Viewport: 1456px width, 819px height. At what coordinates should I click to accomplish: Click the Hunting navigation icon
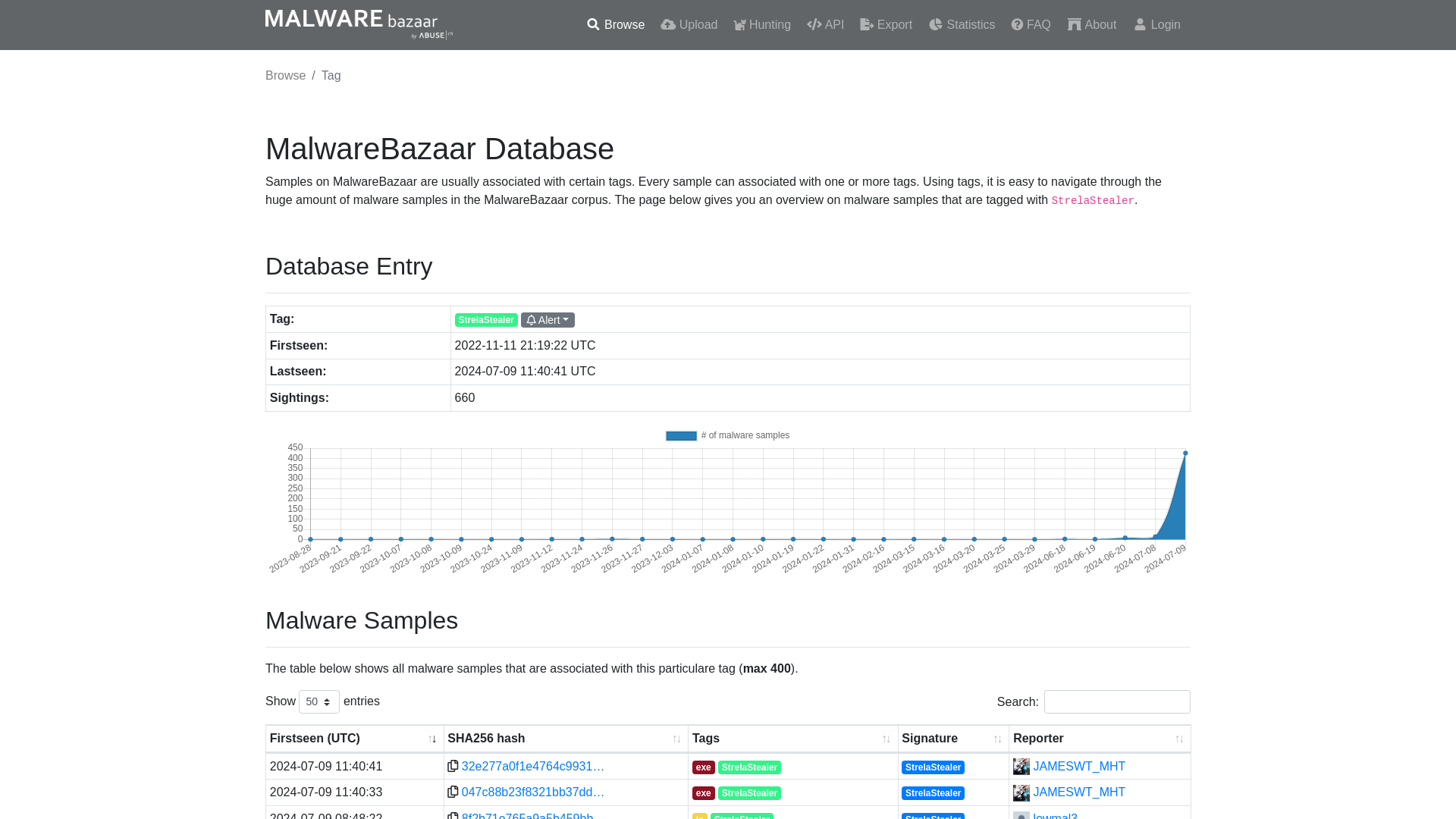739,24
